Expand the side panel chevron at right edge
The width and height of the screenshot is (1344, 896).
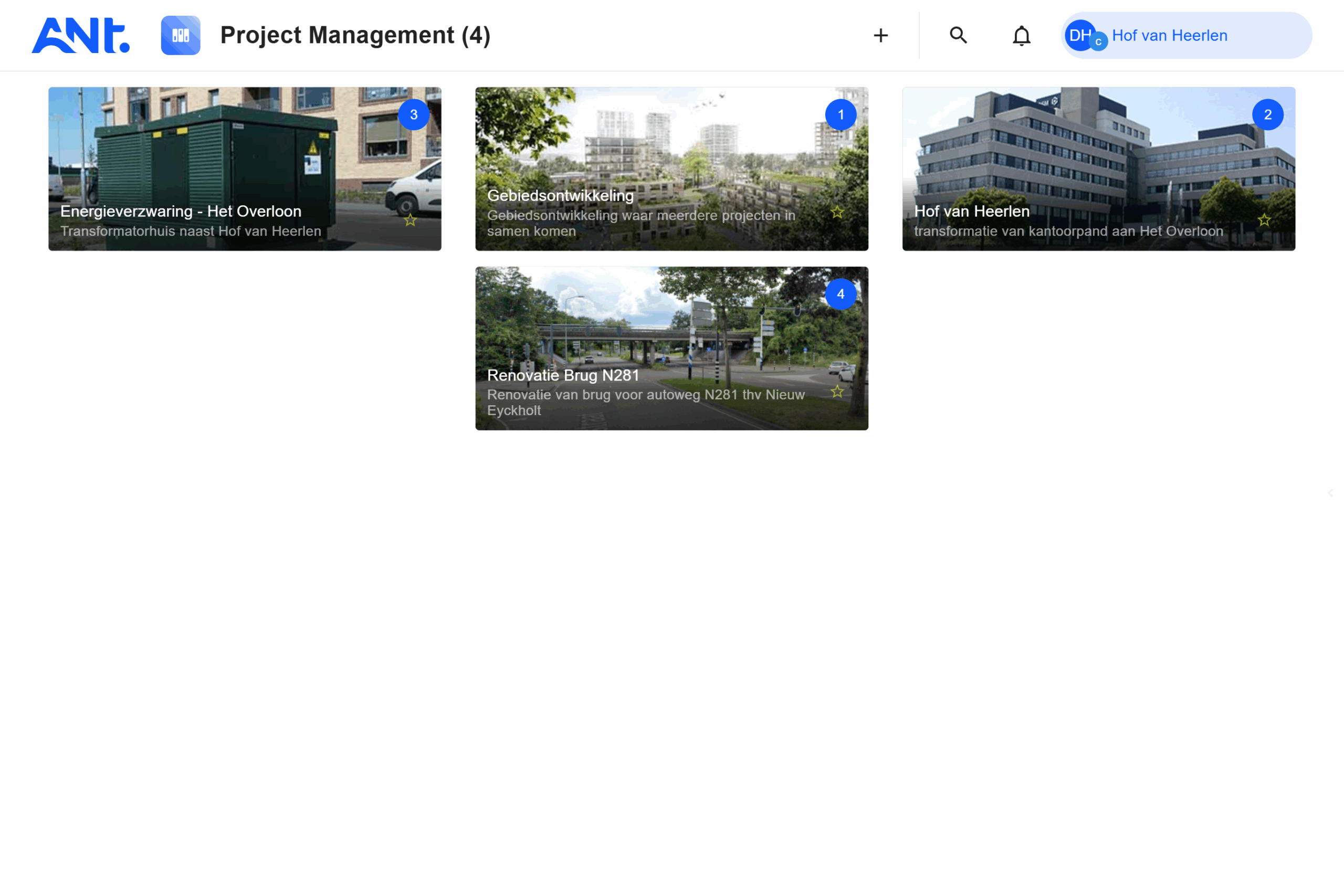(1330, 492)
